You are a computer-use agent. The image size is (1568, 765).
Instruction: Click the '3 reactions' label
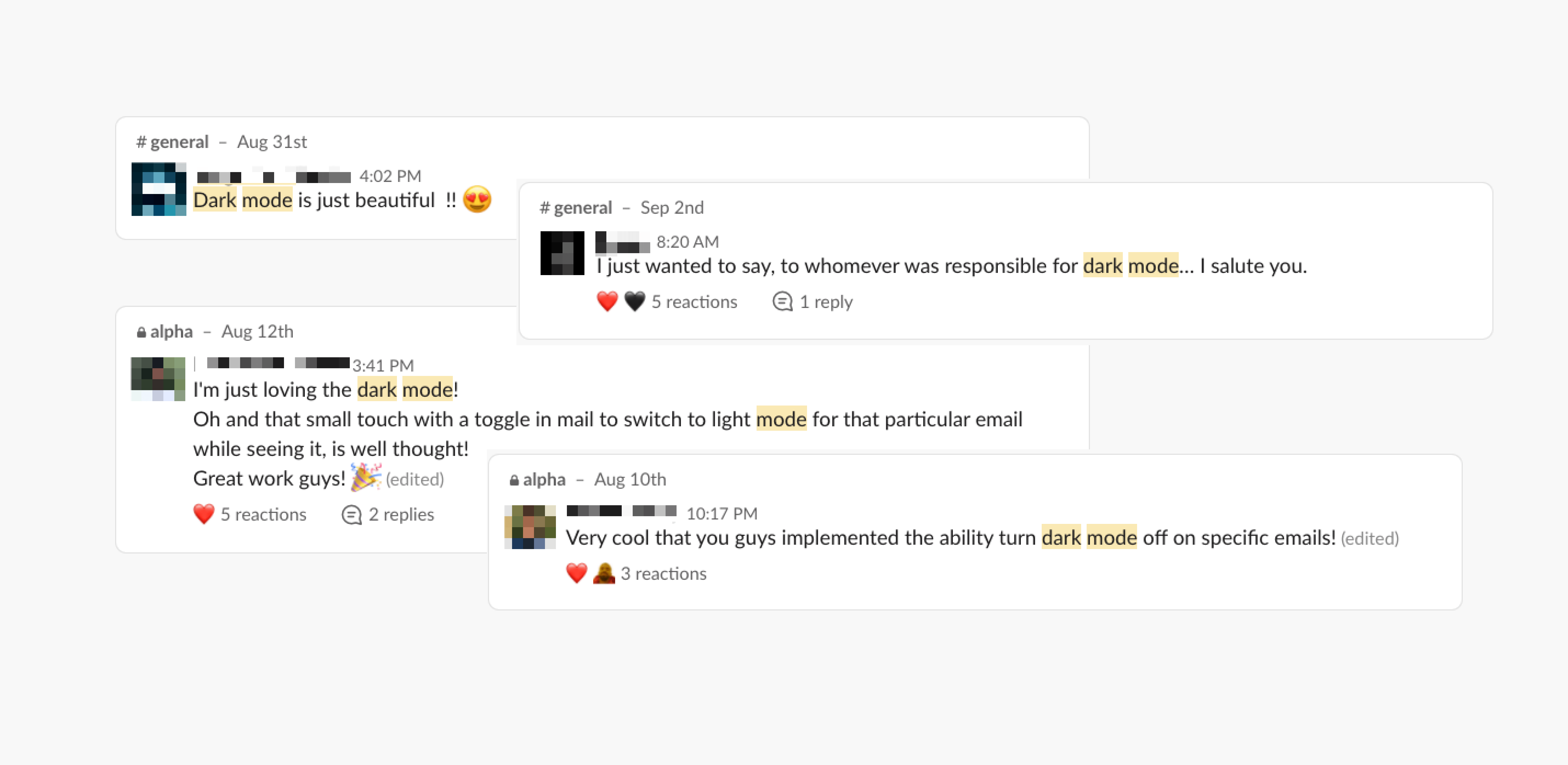(663, 573)
